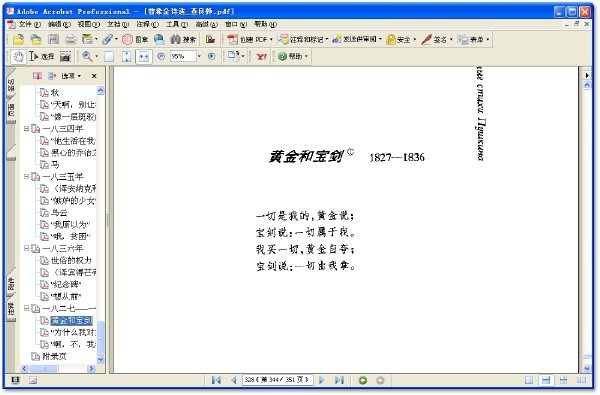
Task: Click the Facing pages layout icon
Action: (x=581, y=380)
